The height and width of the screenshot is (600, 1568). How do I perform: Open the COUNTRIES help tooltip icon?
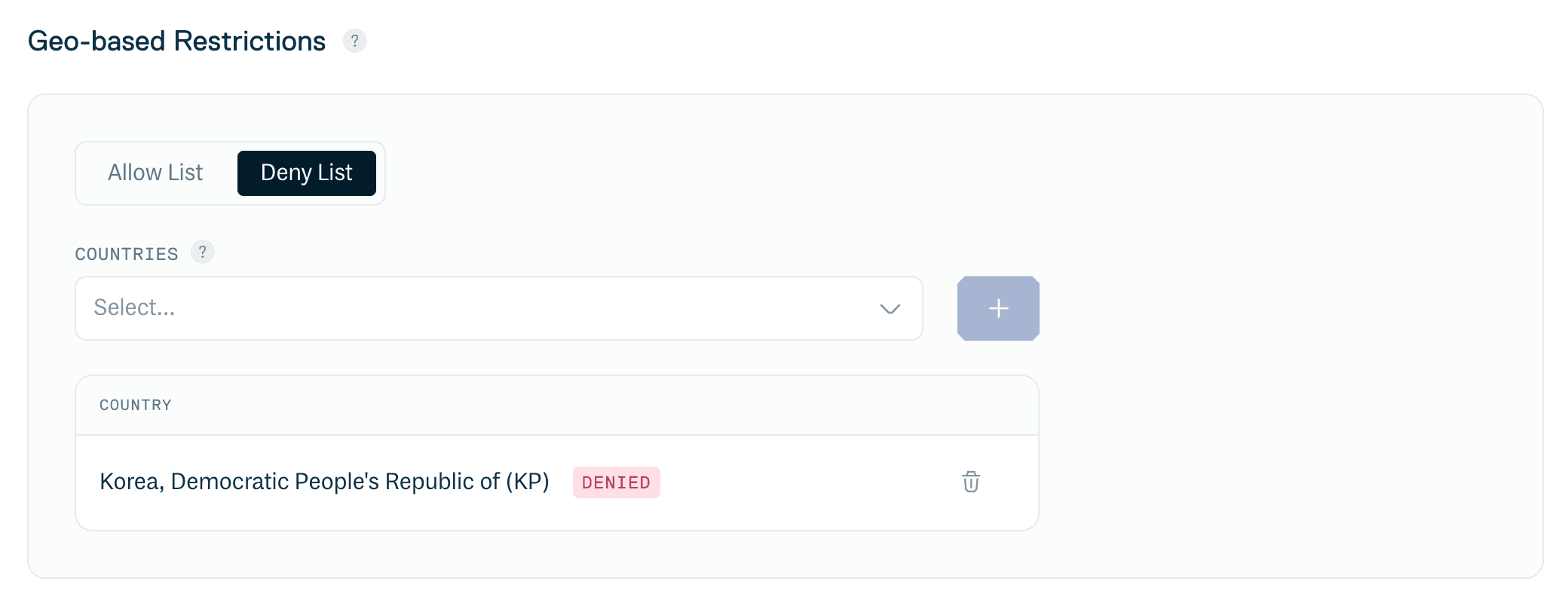(x=202, y=252)
